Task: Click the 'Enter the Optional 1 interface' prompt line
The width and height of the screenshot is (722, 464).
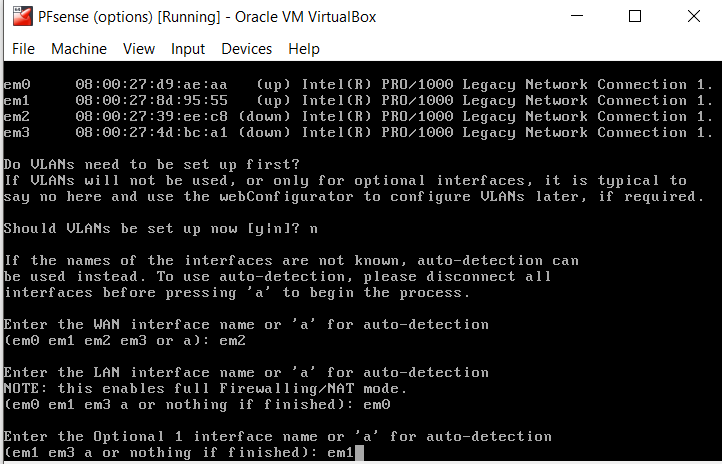Action: (278, 436)
